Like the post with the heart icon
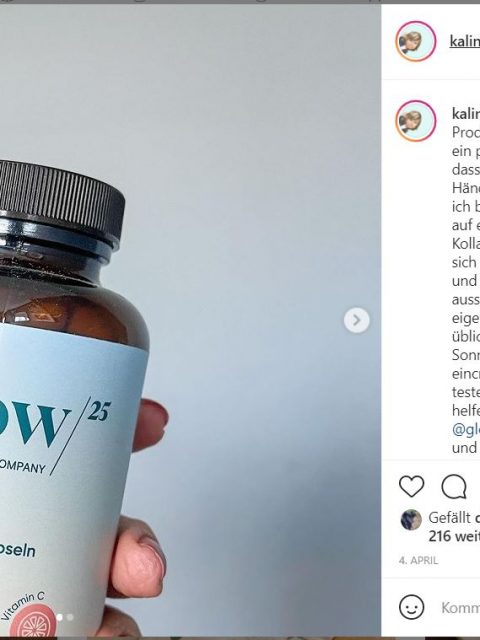This screenshot has width=480, height=640. (x=411, y=486)
